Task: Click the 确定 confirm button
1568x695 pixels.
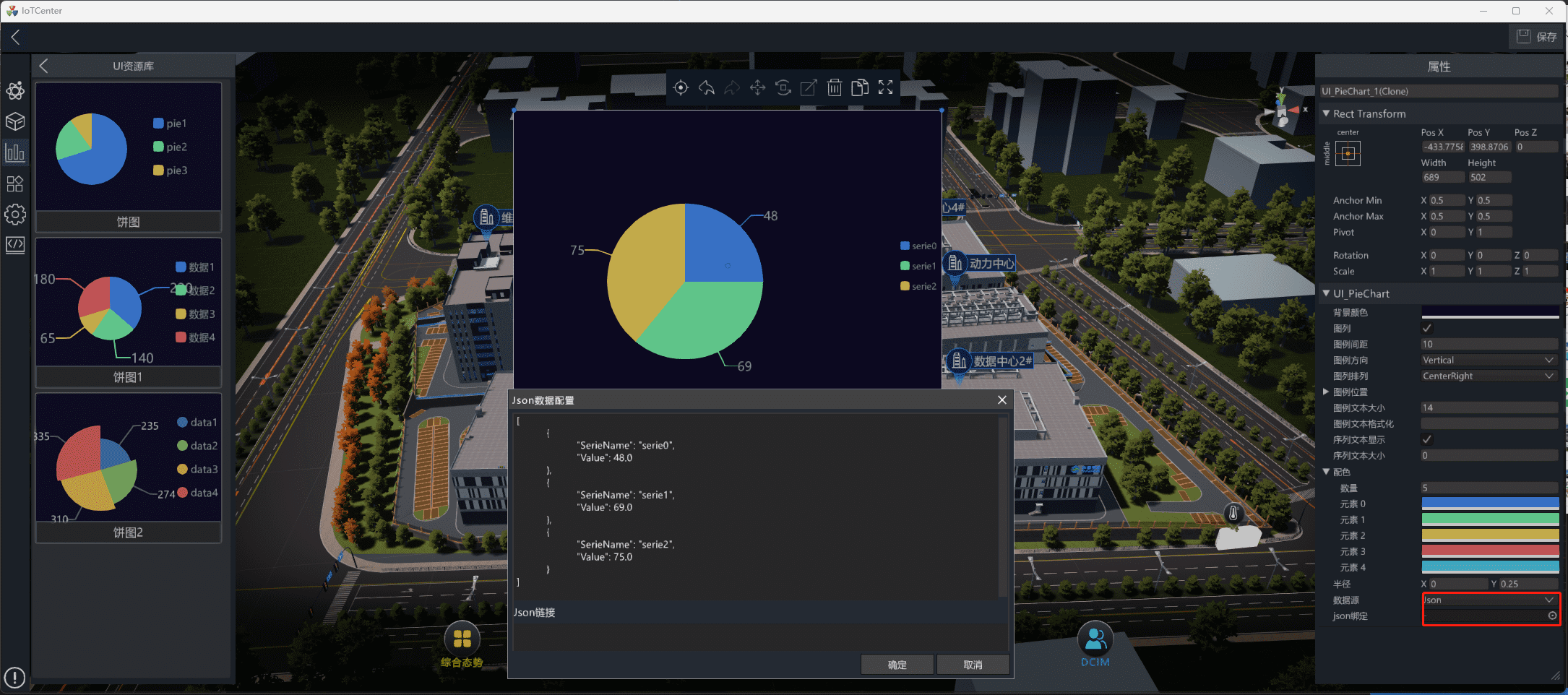Action: 897,665
